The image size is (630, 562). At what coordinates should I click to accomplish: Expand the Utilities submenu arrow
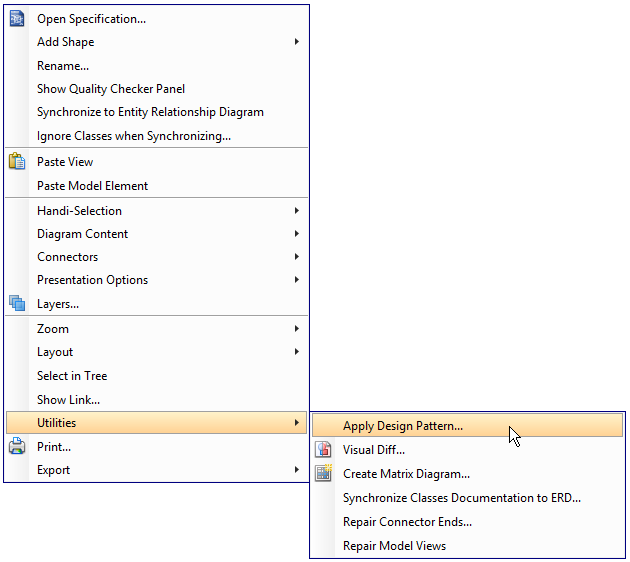297,423
